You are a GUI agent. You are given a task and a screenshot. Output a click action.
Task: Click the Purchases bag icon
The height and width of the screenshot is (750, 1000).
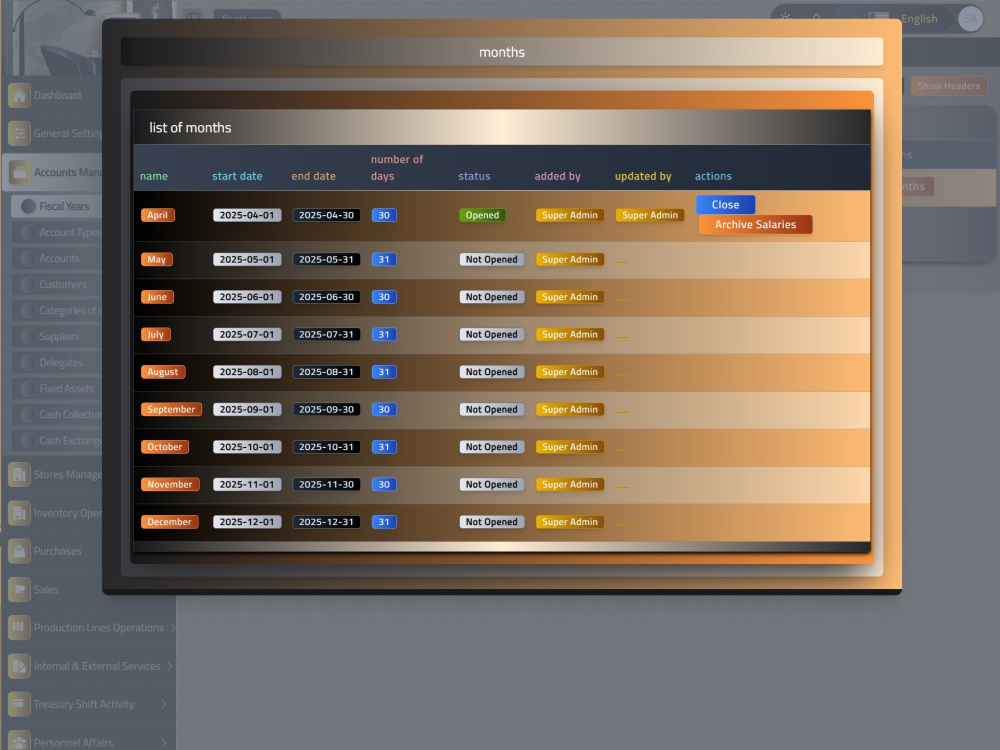click(x=19, y=551)
